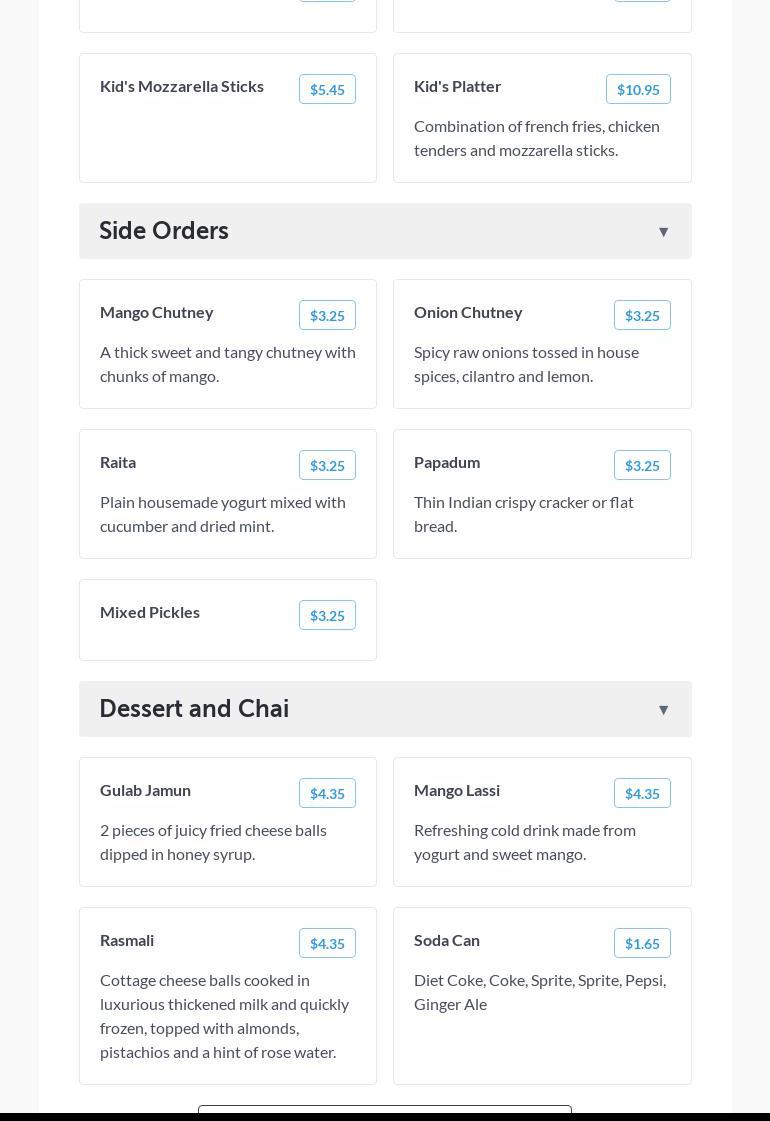Collapse the Side Orders section arrow
The image size is (770, 1121).
tap(663, 232)
